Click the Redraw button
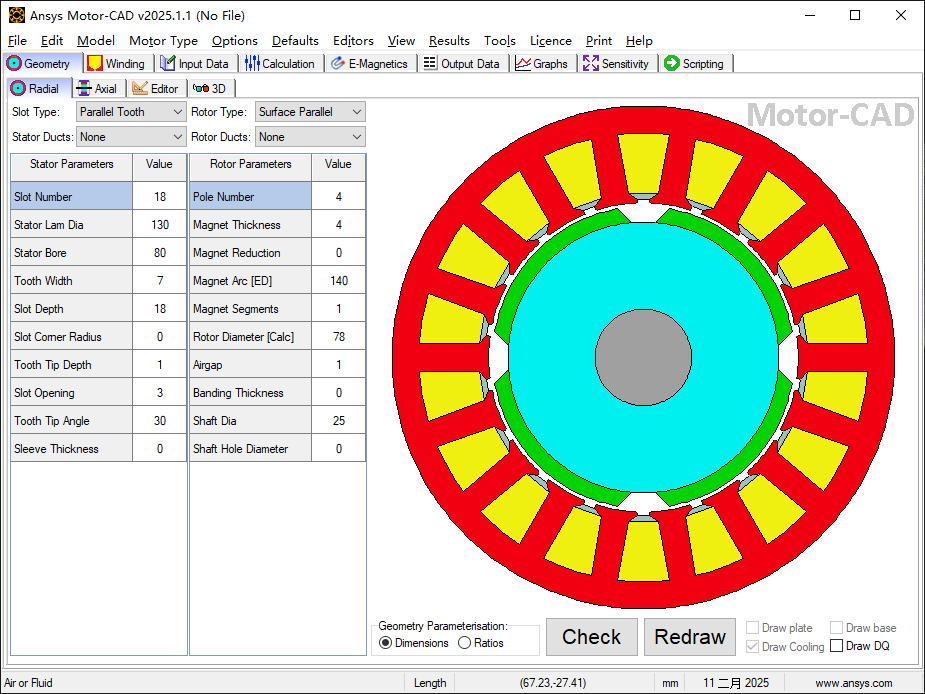 pos(690,637)
